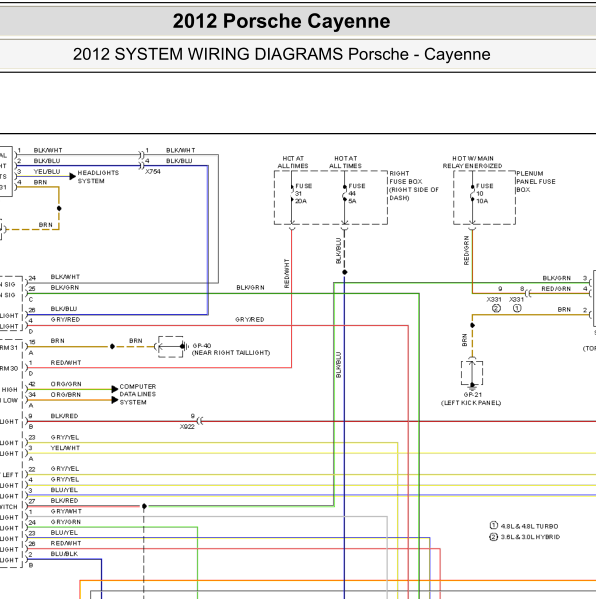
Task: Click the Hot W/ Main Relay Energized label
Action: point(472,162)
